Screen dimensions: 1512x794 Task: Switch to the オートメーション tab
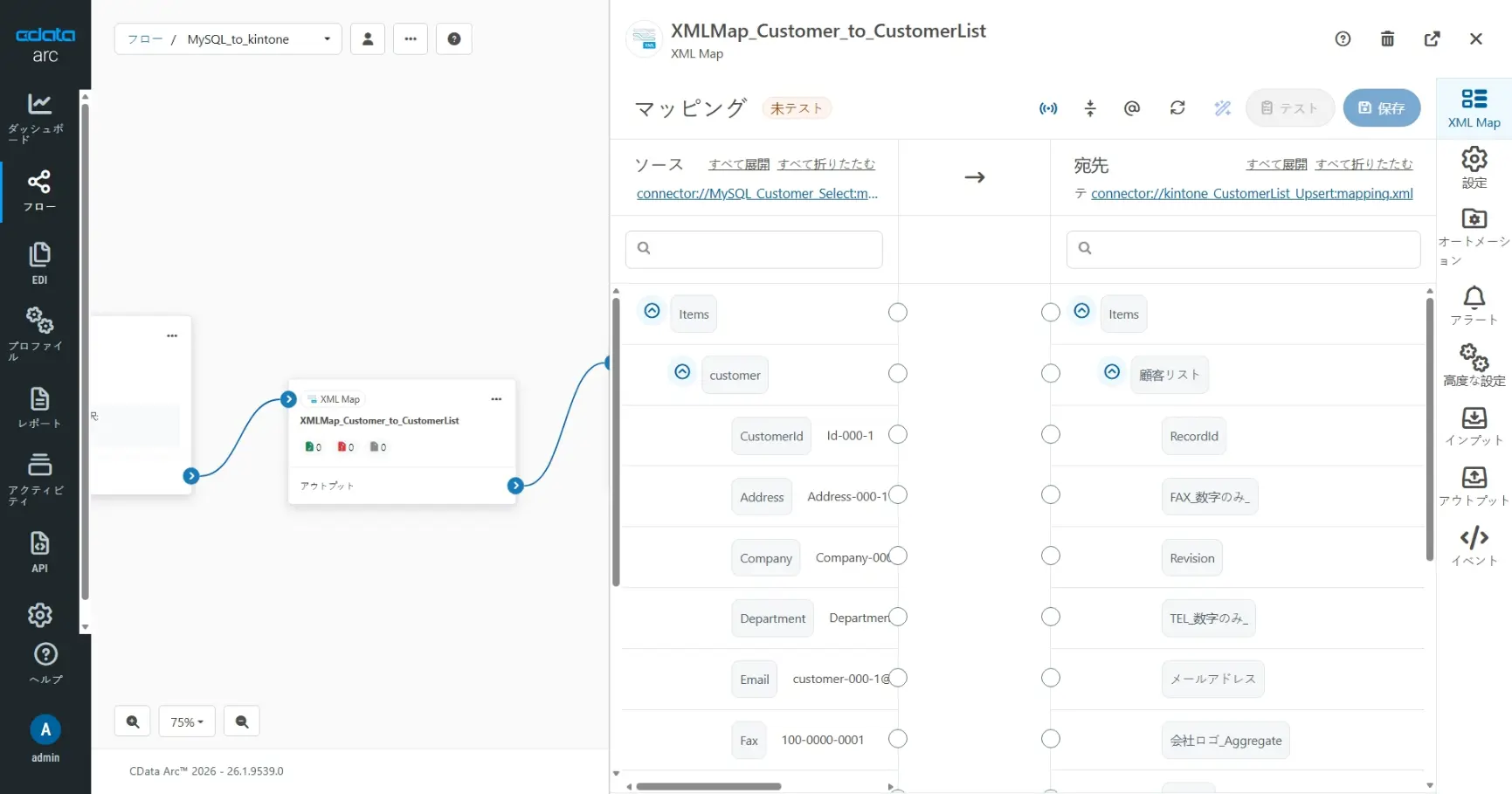pos(1474,237)
